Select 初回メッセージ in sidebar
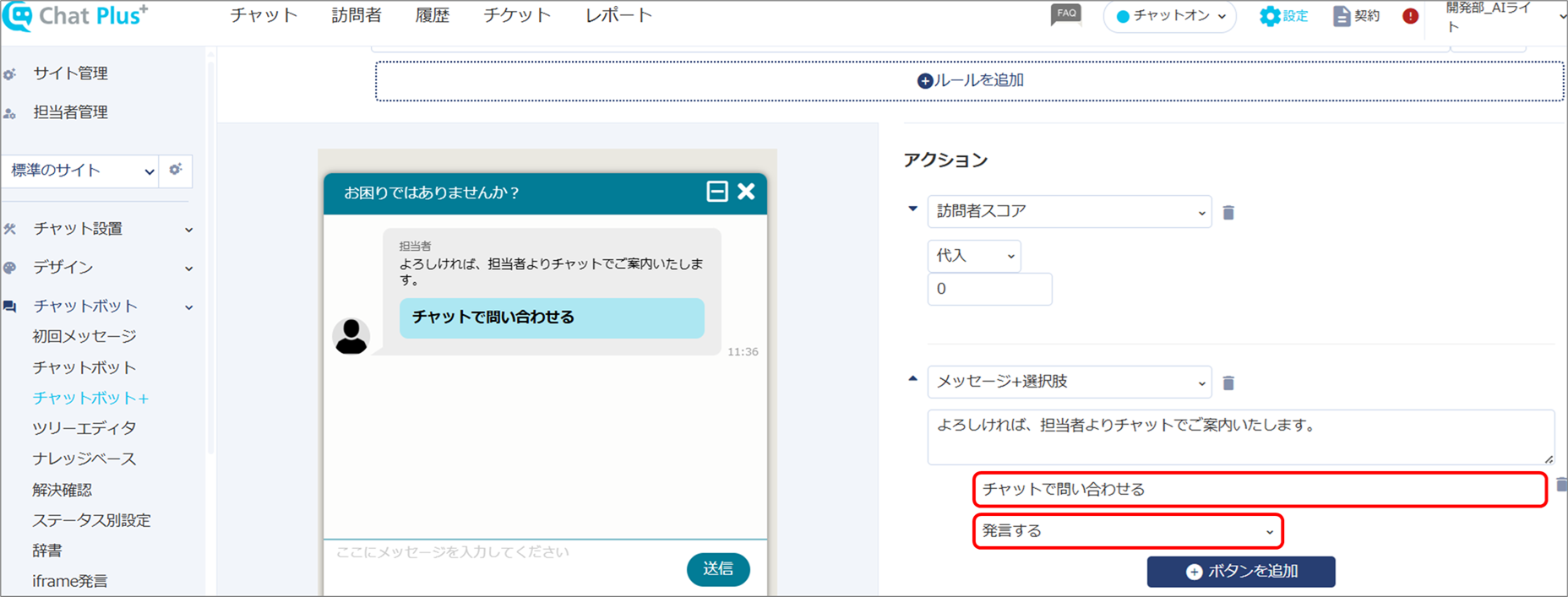Screen dimensions: 1568x597 pyautogui.click(x=84, y=336)
